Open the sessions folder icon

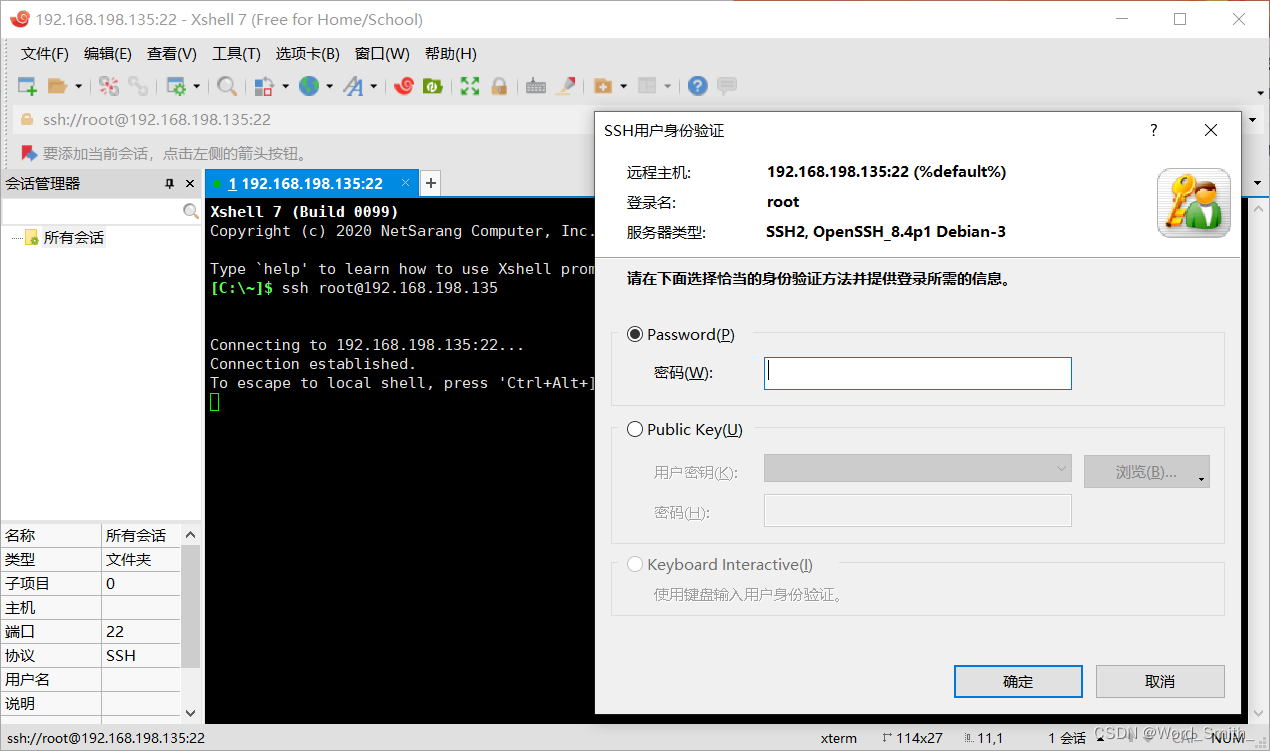pos(59,86)
